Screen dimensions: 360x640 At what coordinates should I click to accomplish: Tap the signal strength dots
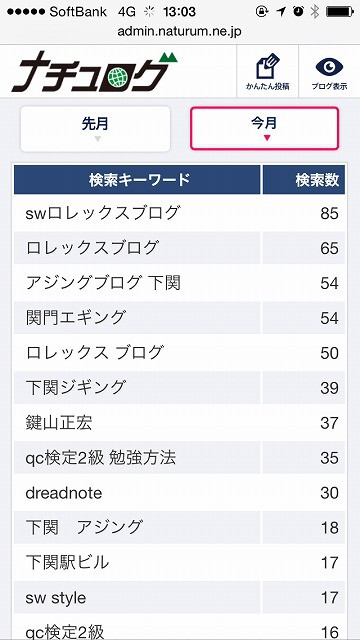pos(26,12)
